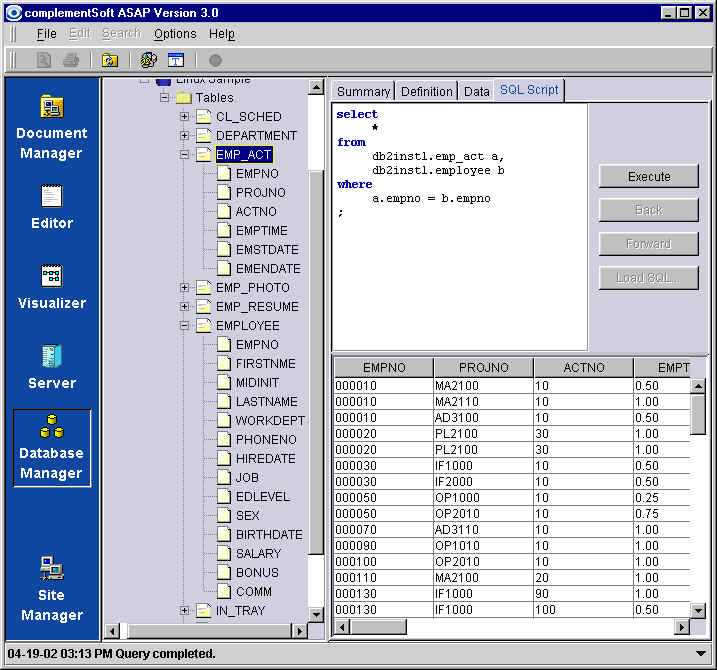Click the Tables folder icon
717x670 pixels.
click(183, 97)
